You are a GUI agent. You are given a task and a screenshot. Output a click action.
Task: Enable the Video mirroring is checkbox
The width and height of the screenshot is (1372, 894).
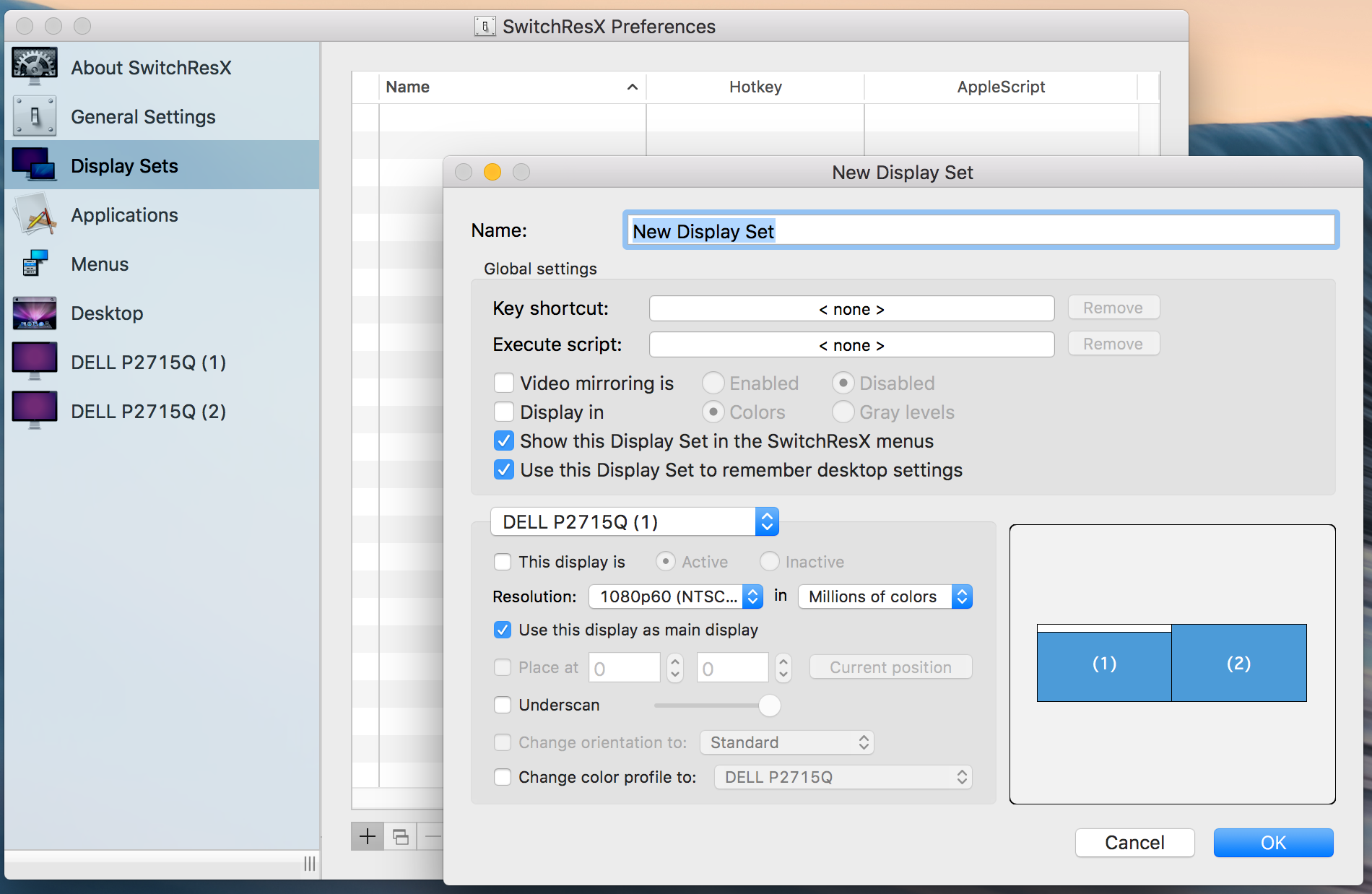tap(504, 383)
